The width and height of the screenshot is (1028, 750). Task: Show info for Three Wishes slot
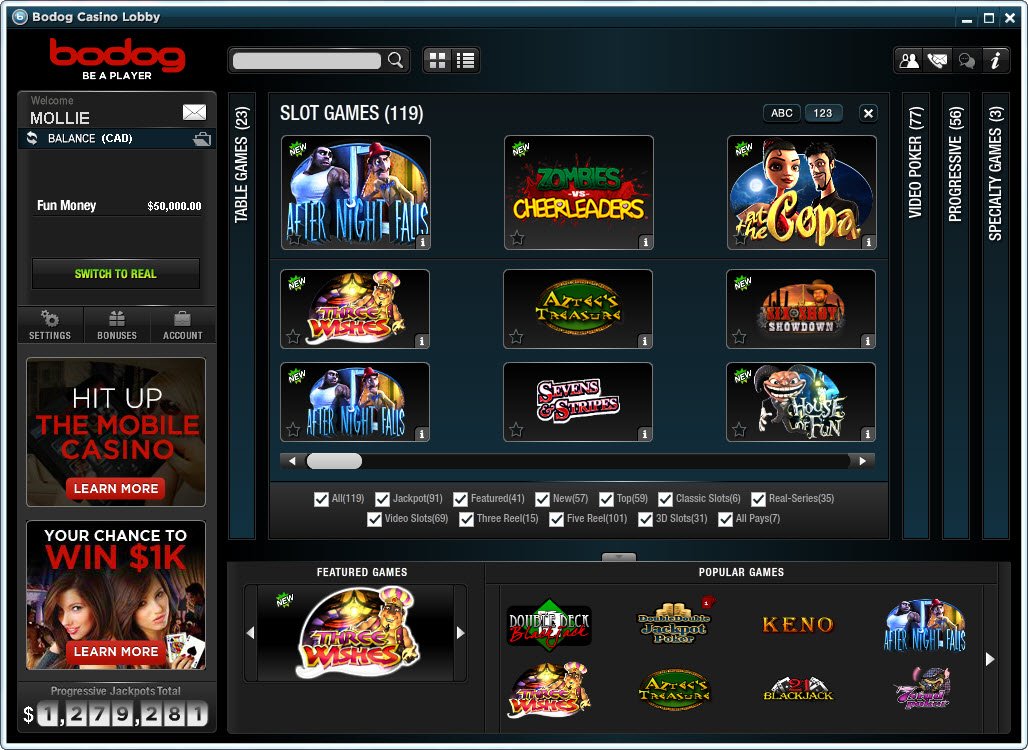click(422, 341)
